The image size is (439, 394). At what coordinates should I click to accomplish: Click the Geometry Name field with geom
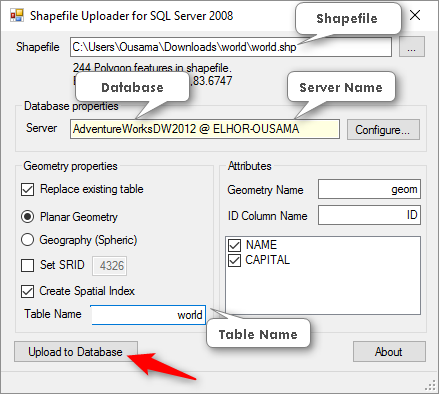pyautogui.click(x=369, y=189)
